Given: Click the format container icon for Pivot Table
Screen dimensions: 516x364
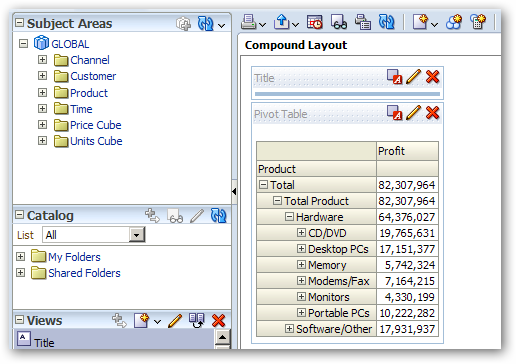Looking at the screenshot, I should tap(394, 112).
